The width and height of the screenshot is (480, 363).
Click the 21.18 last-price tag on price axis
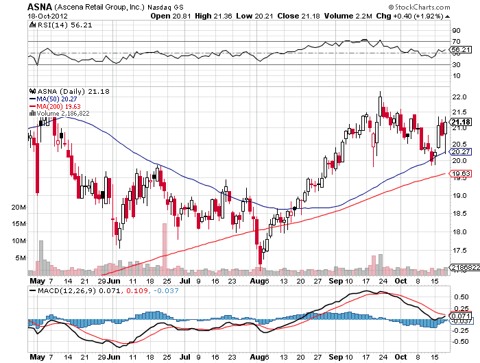click(x=461, y=122)
